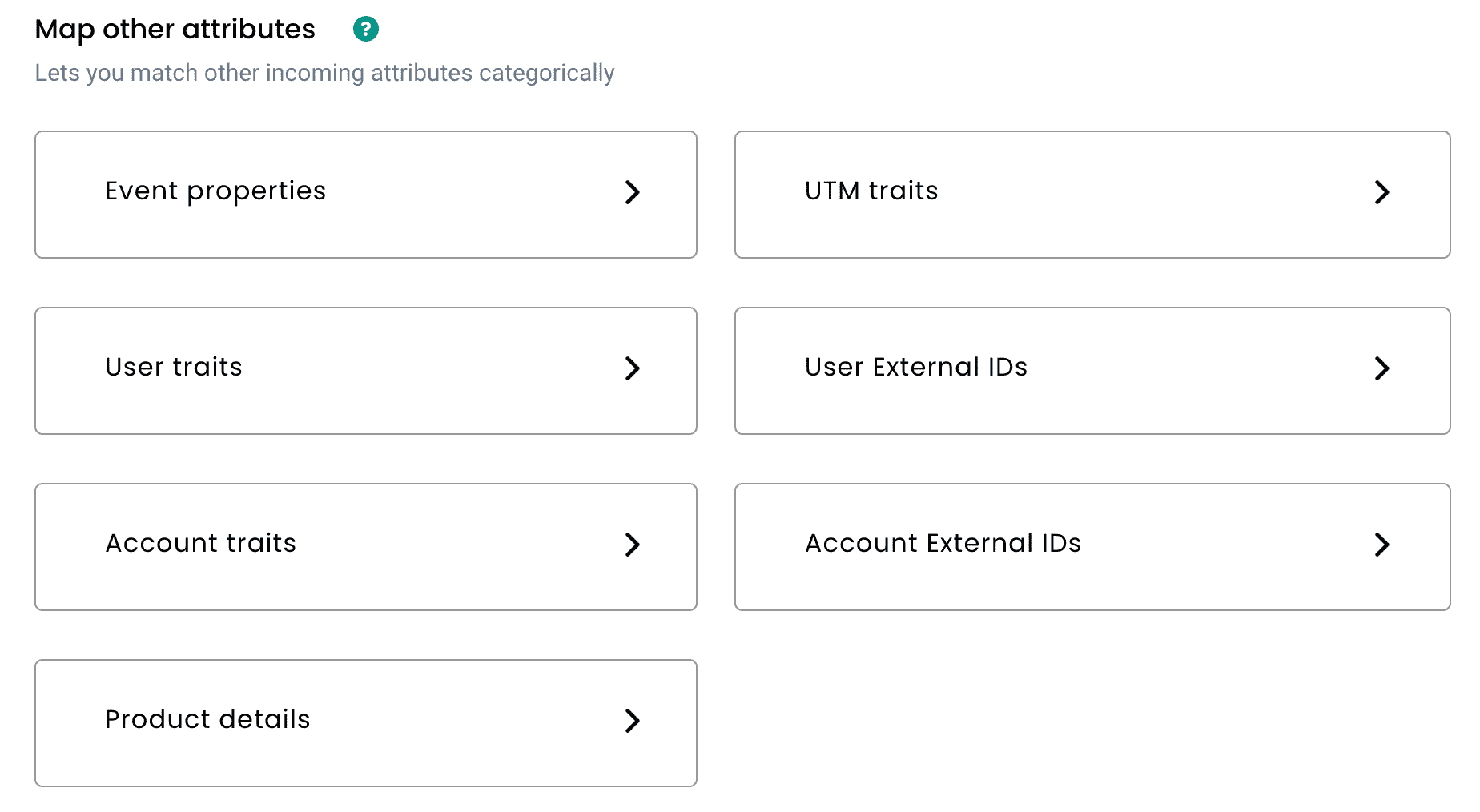
Task: Click the chevron on Event properties card
Action: click(633, 193)
